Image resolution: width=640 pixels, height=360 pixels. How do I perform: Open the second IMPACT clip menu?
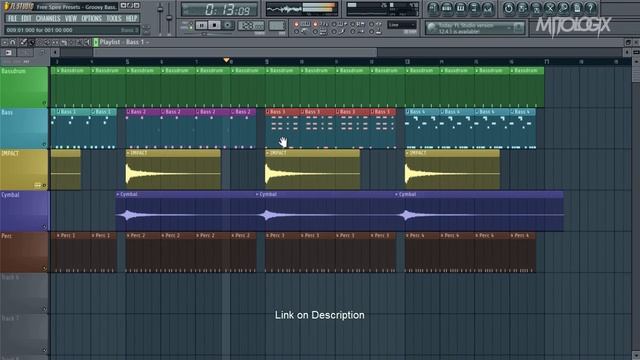(x=128, y=153)
